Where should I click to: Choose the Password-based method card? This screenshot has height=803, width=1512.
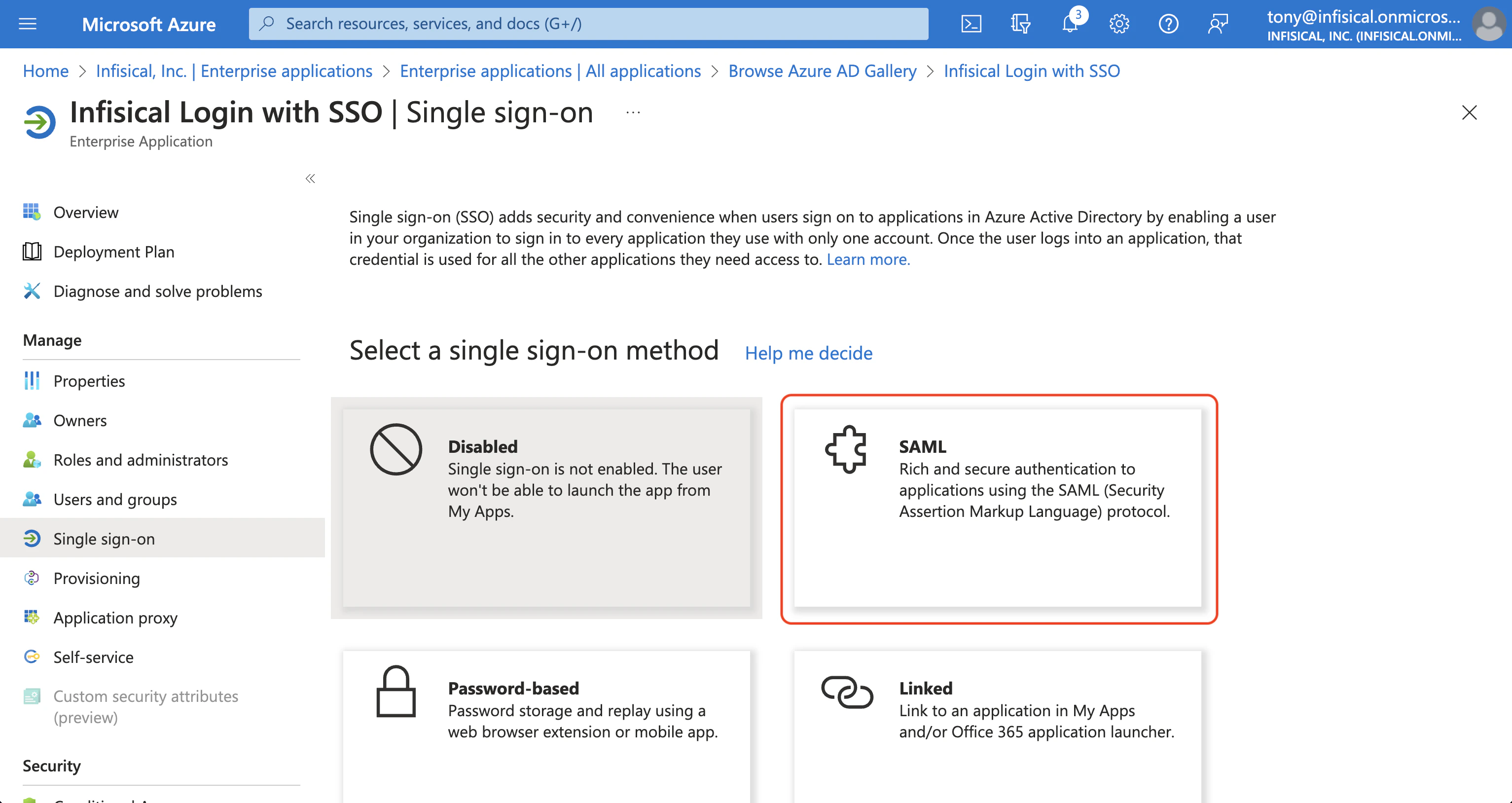[546, 727]
